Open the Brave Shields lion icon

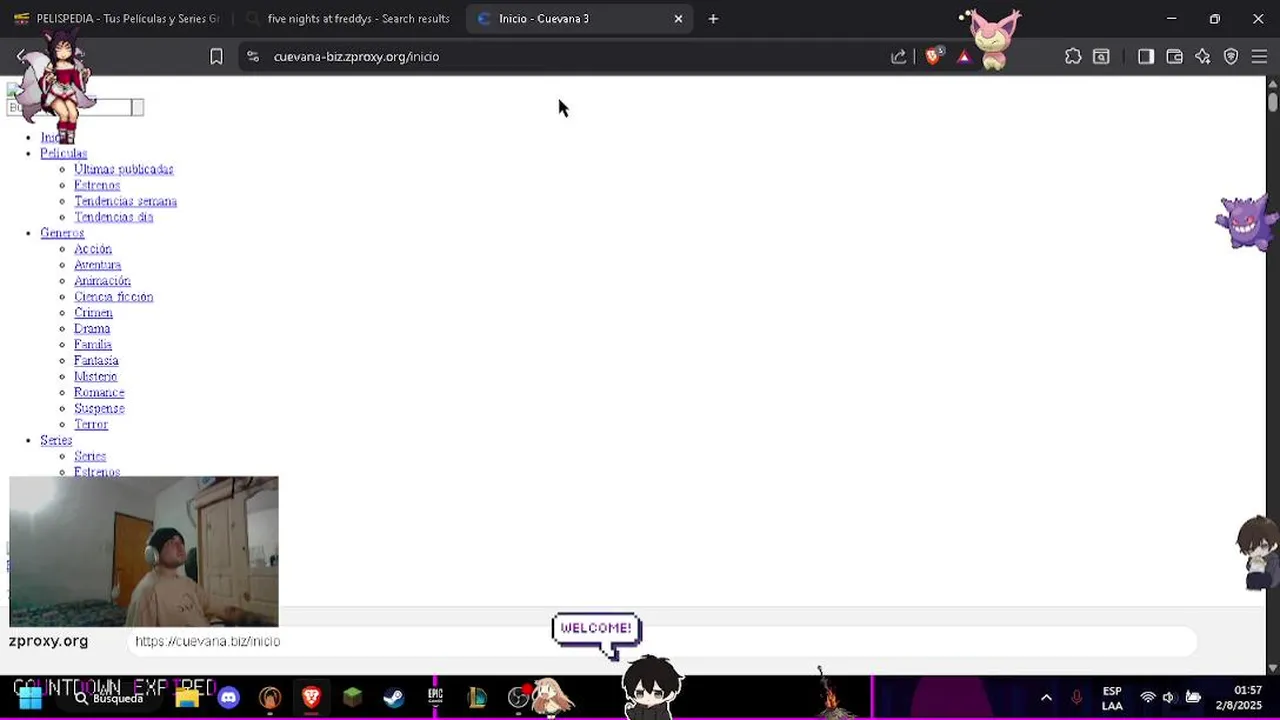(x=934, y=57)
